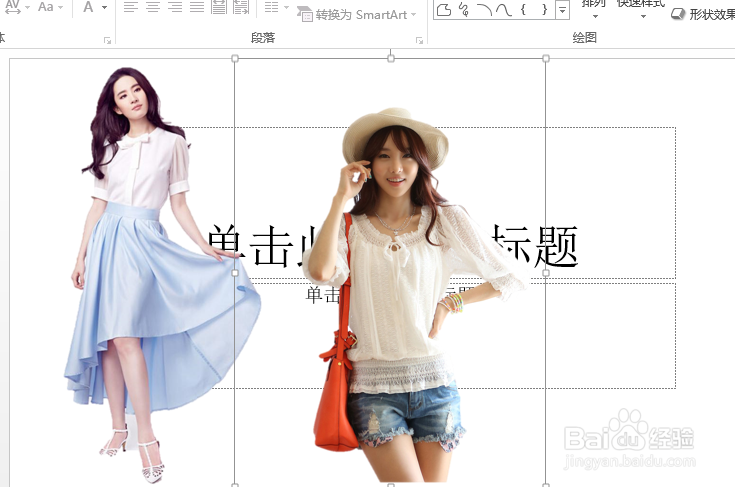Select the freeform shape in gallery
The height and width of the screenshot is (487, 735).
point(443,9)
